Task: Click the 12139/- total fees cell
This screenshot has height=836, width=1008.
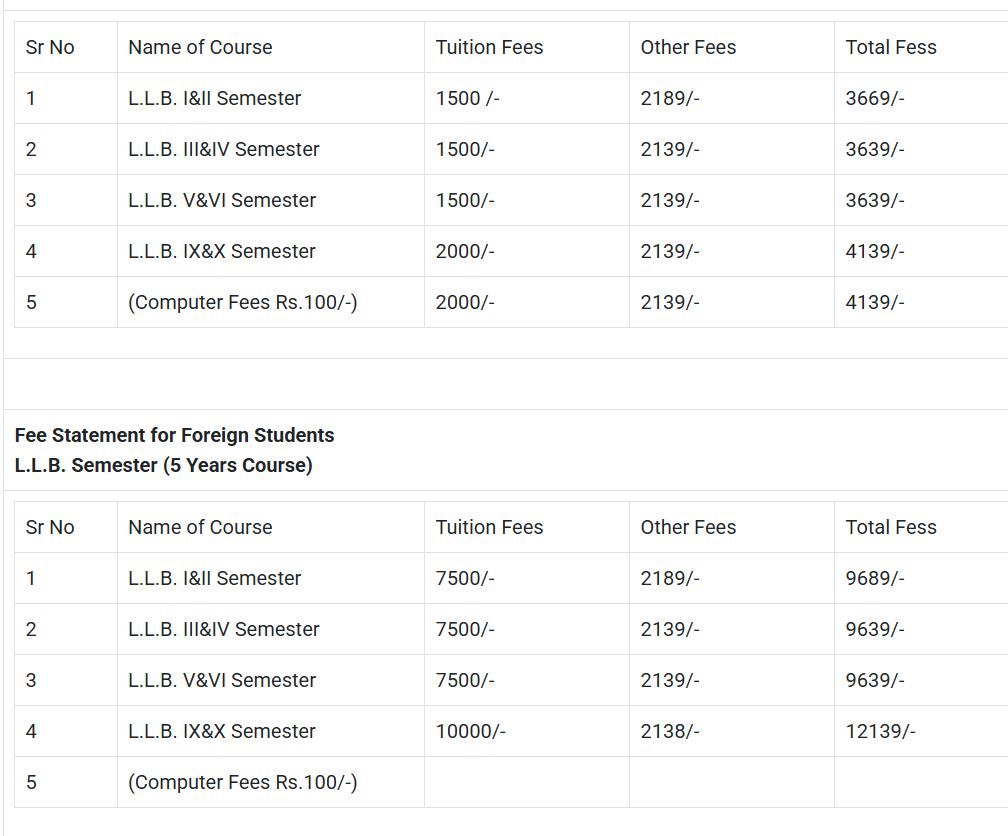Action: pyautogui.click(x=880, y=731)
